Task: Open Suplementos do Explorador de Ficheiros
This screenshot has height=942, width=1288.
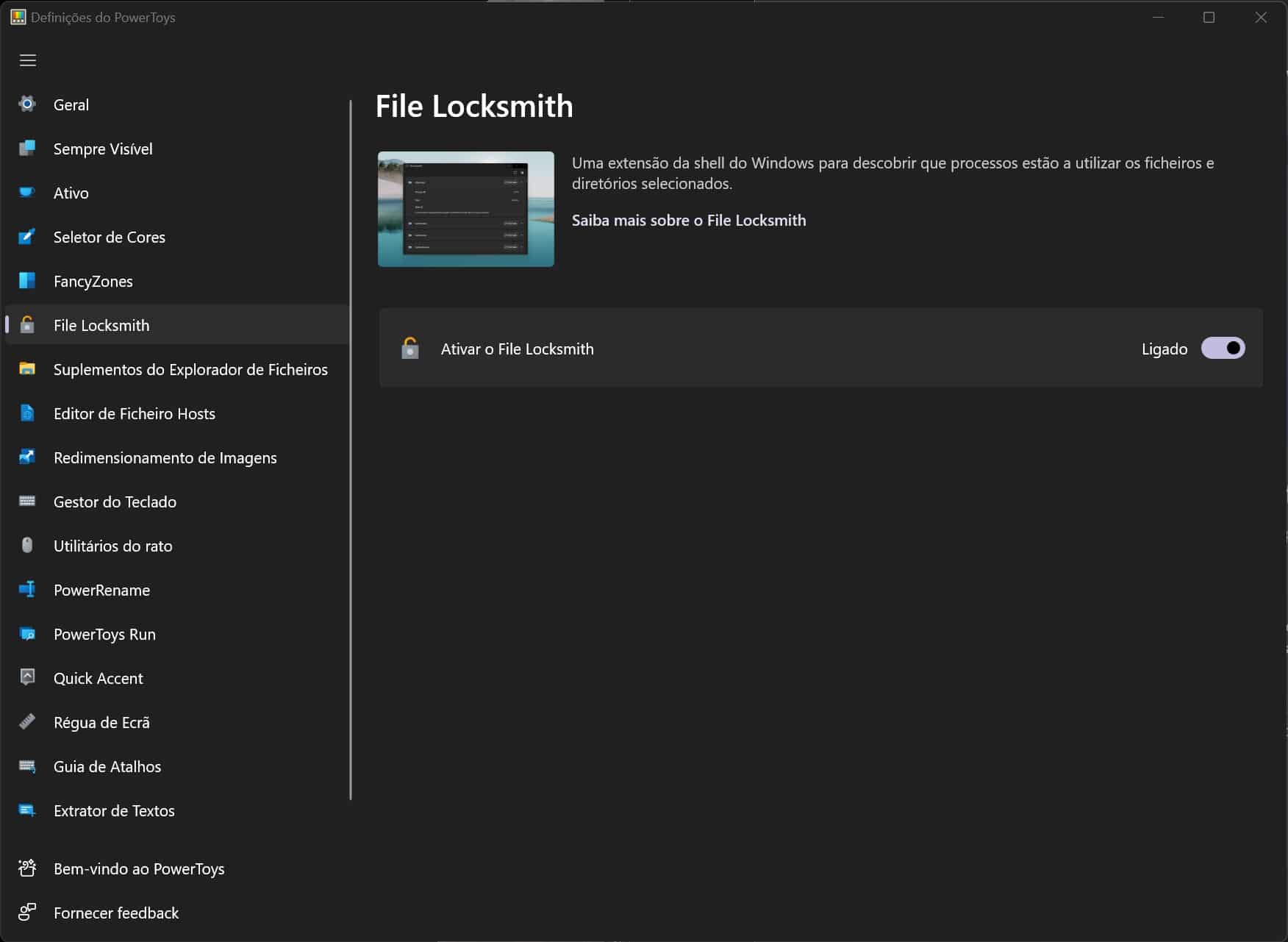Action: (190, 370)
